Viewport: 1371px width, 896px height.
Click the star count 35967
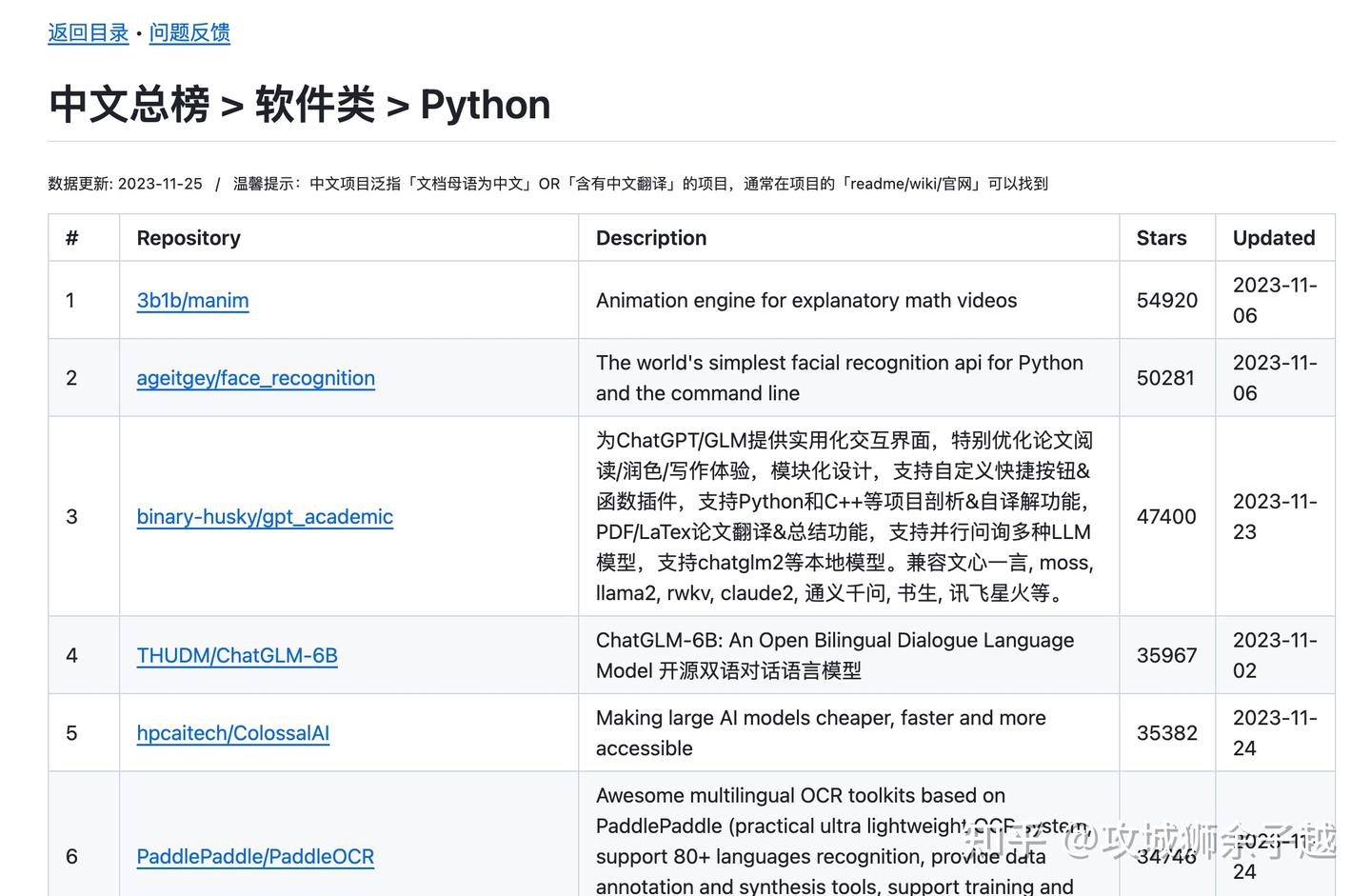coord(1166,655)
